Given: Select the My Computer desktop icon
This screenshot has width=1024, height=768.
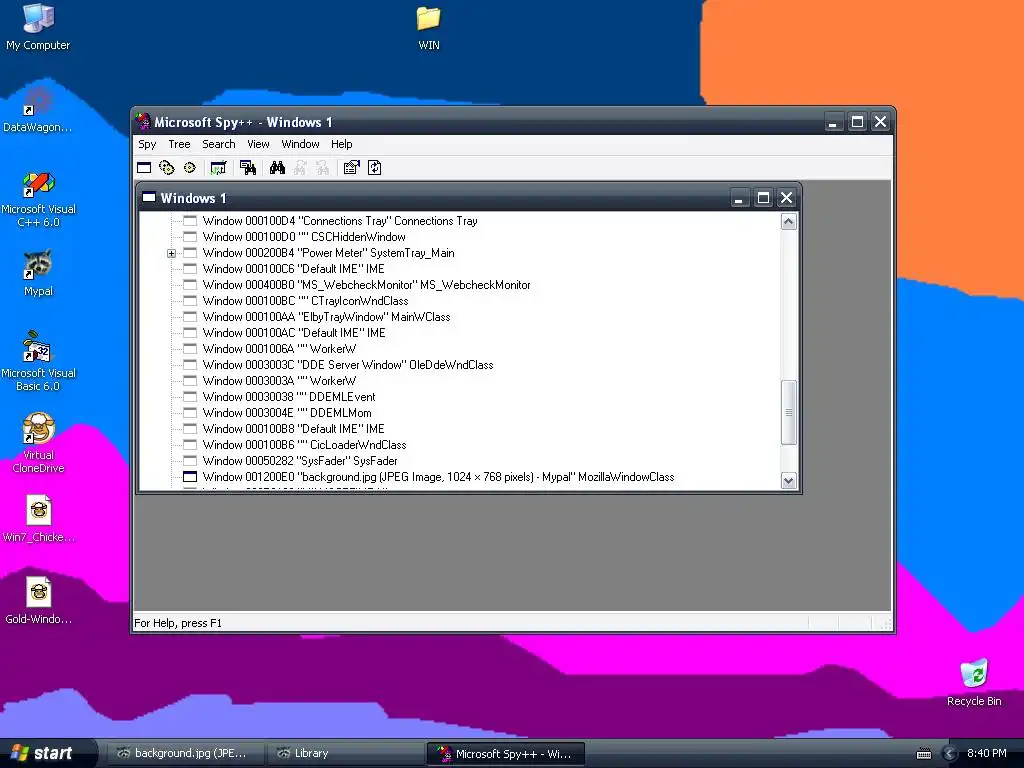Looking at the screenshot, I should 38,27.
